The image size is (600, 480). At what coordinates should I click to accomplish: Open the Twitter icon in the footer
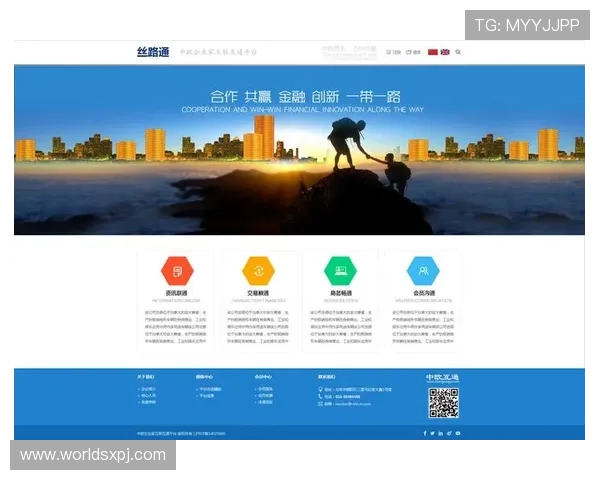click(x=434, y=433)
